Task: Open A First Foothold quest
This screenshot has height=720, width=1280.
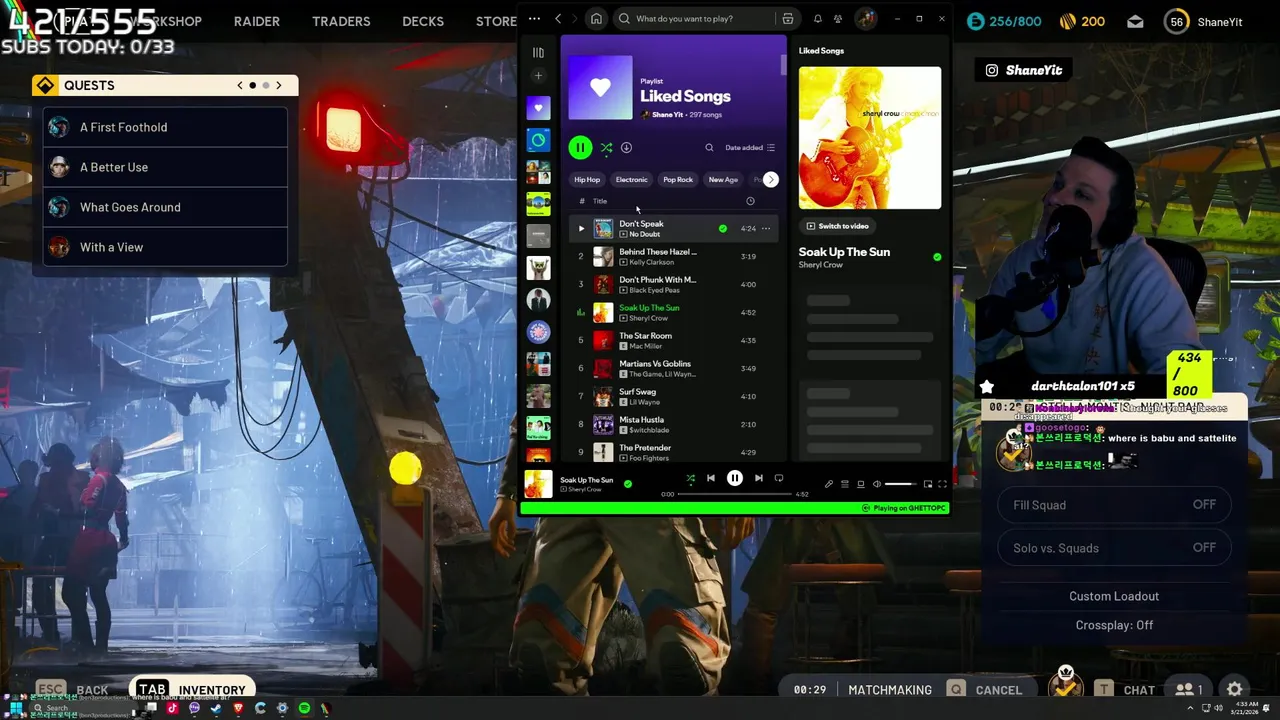Action: point(166,127)
